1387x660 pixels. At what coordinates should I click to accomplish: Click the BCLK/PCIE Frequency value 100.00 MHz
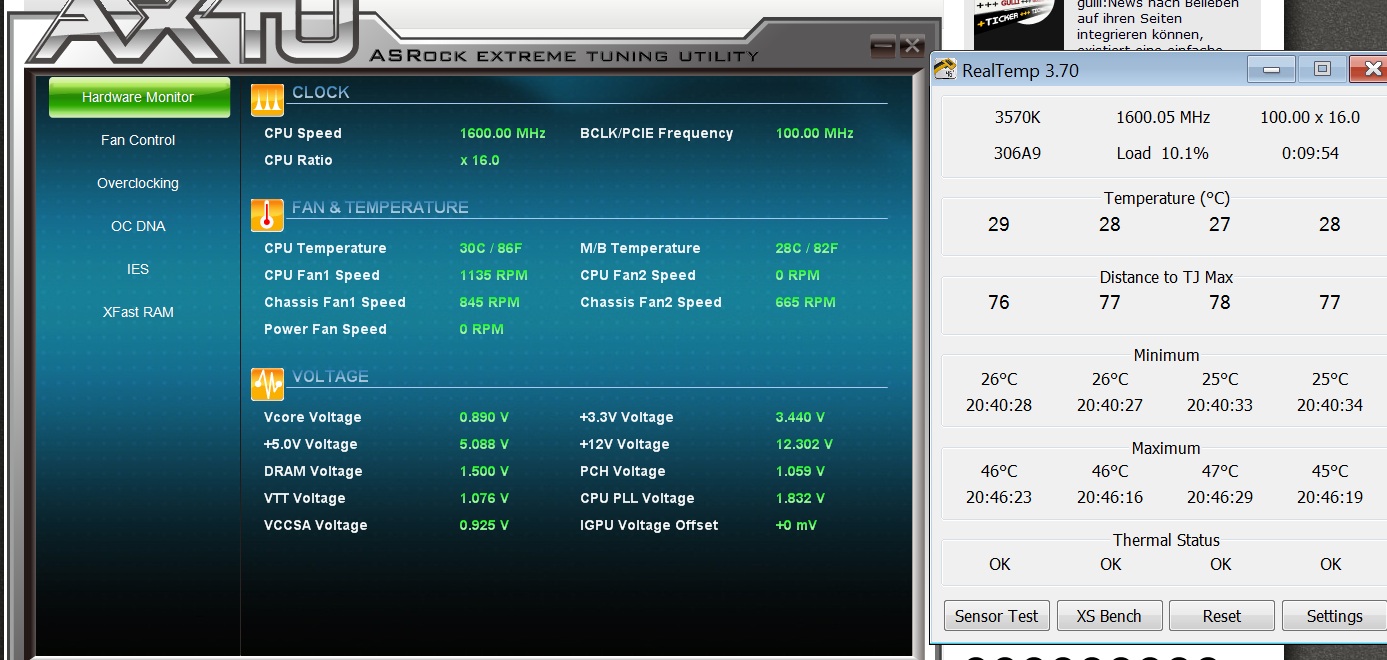[x=814, y=133]
